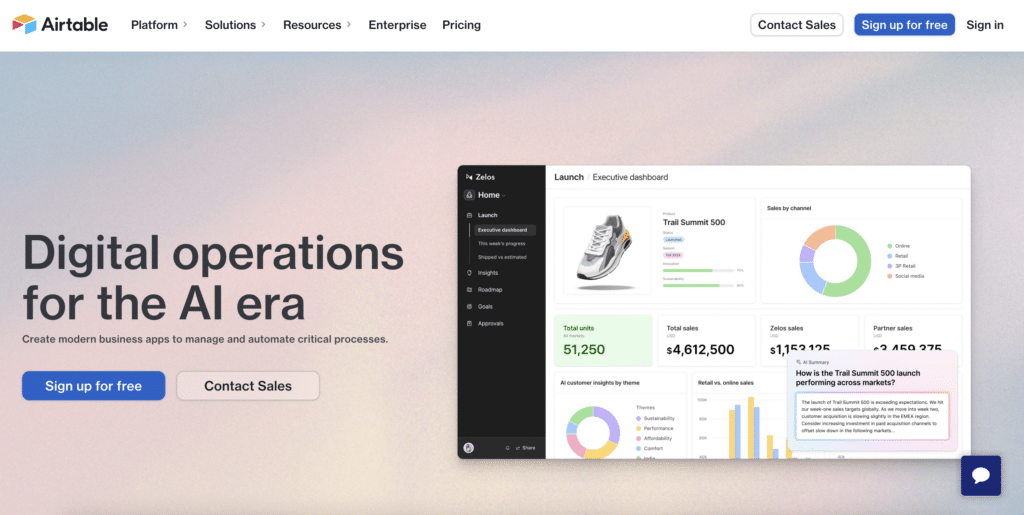This screenshot has width=1024, height=515.
Task: Click the Total sales $4,612,500 value
Action: (x=700, y=350)
